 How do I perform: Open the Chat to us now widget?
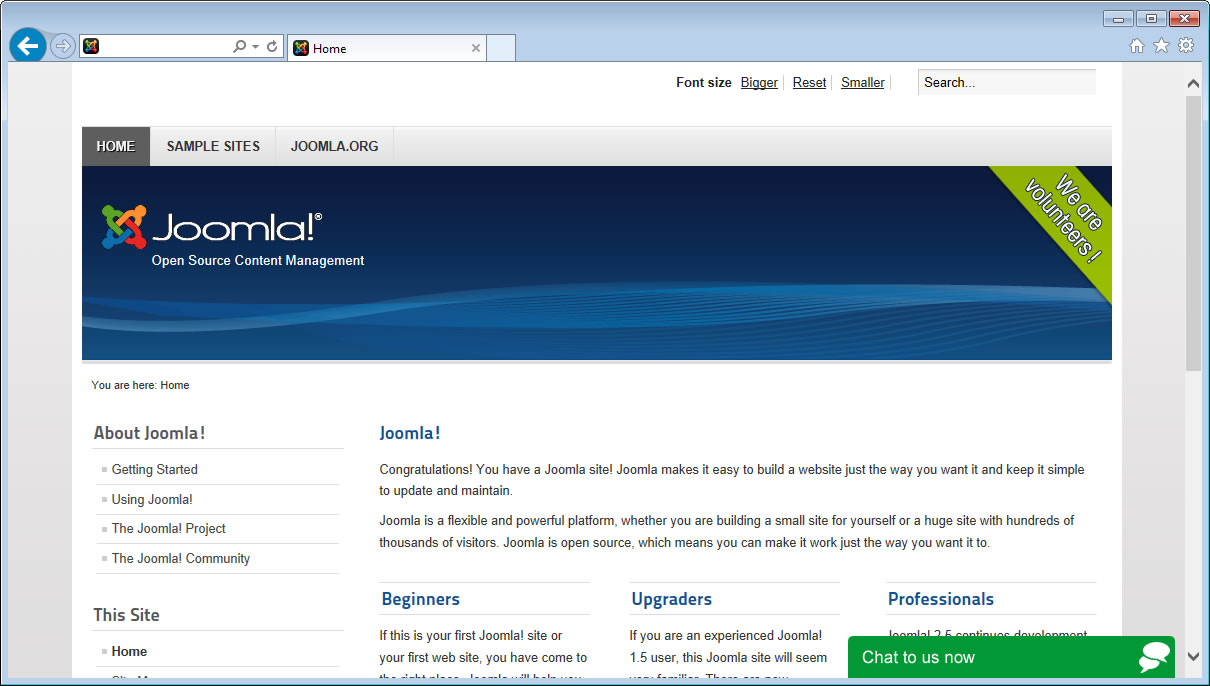[x=1011, y=657]
